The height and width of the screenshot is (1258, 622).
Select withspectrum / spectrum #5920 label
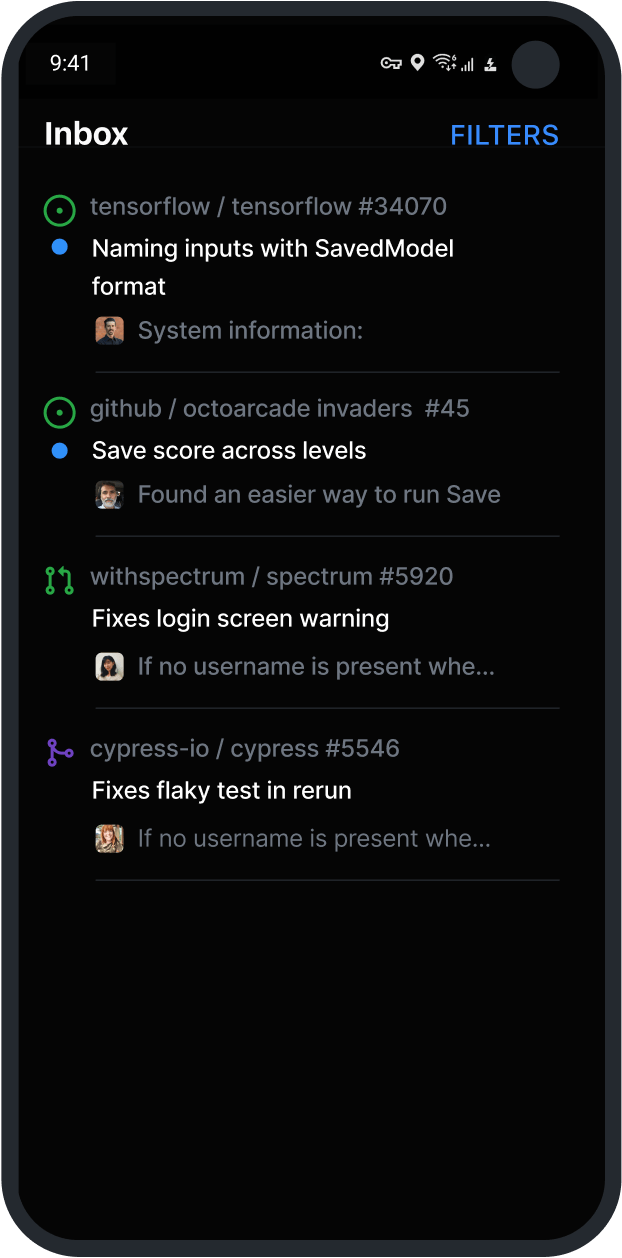tap(271, 577)
